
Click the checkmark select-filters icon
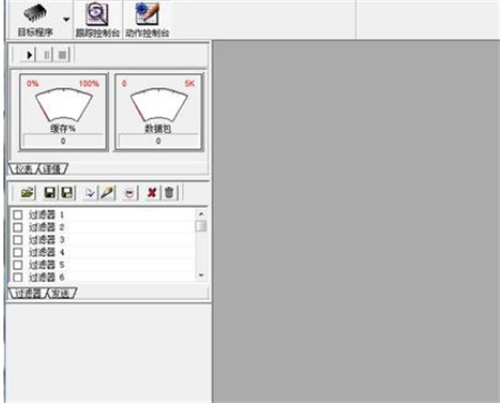click(90, 193)
